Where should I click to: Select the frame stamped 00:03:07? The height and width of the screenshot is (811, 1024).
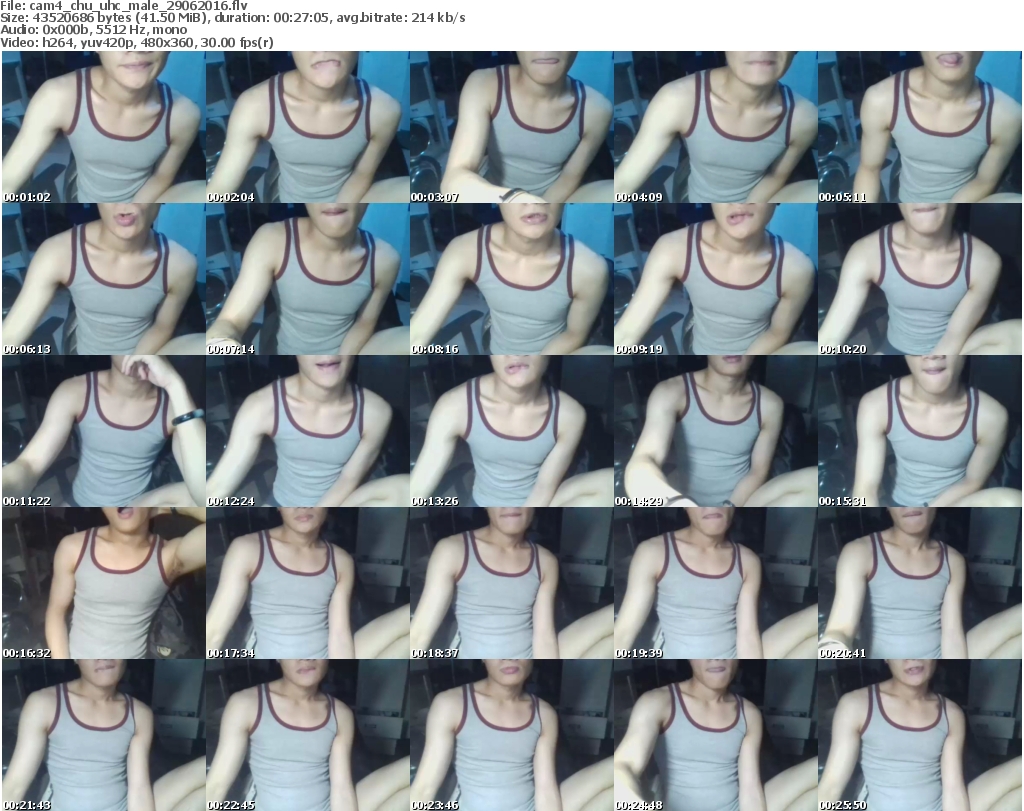(511, 127)
